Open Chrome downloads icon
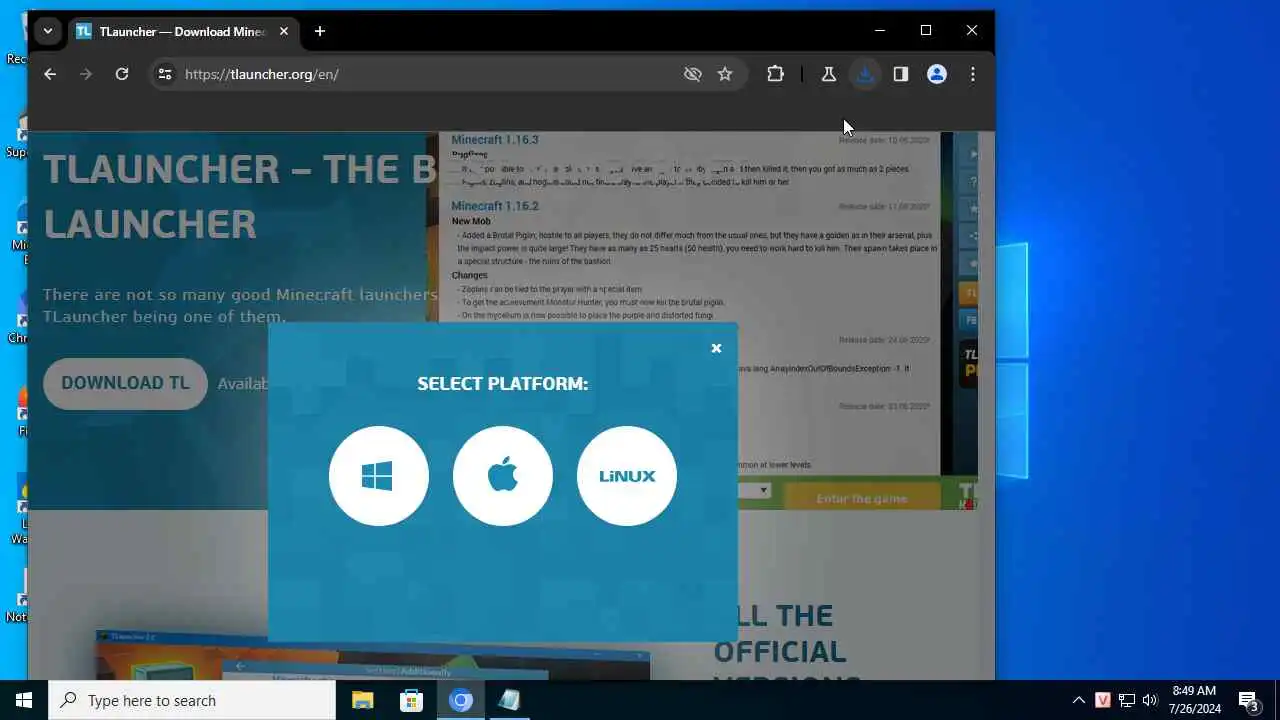Viewport: 1280px width, 720px height. tap(865, 74)
